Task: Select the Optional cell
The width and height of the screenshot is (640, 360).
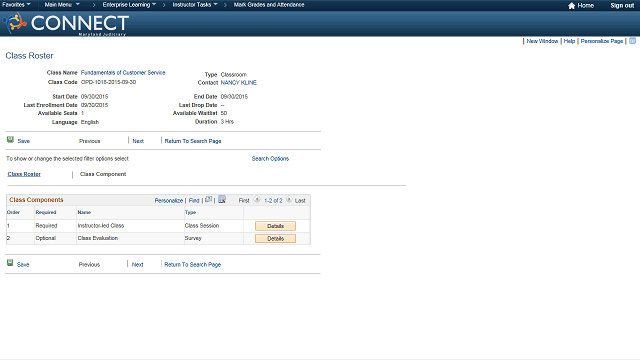Action: click(45, 238)
